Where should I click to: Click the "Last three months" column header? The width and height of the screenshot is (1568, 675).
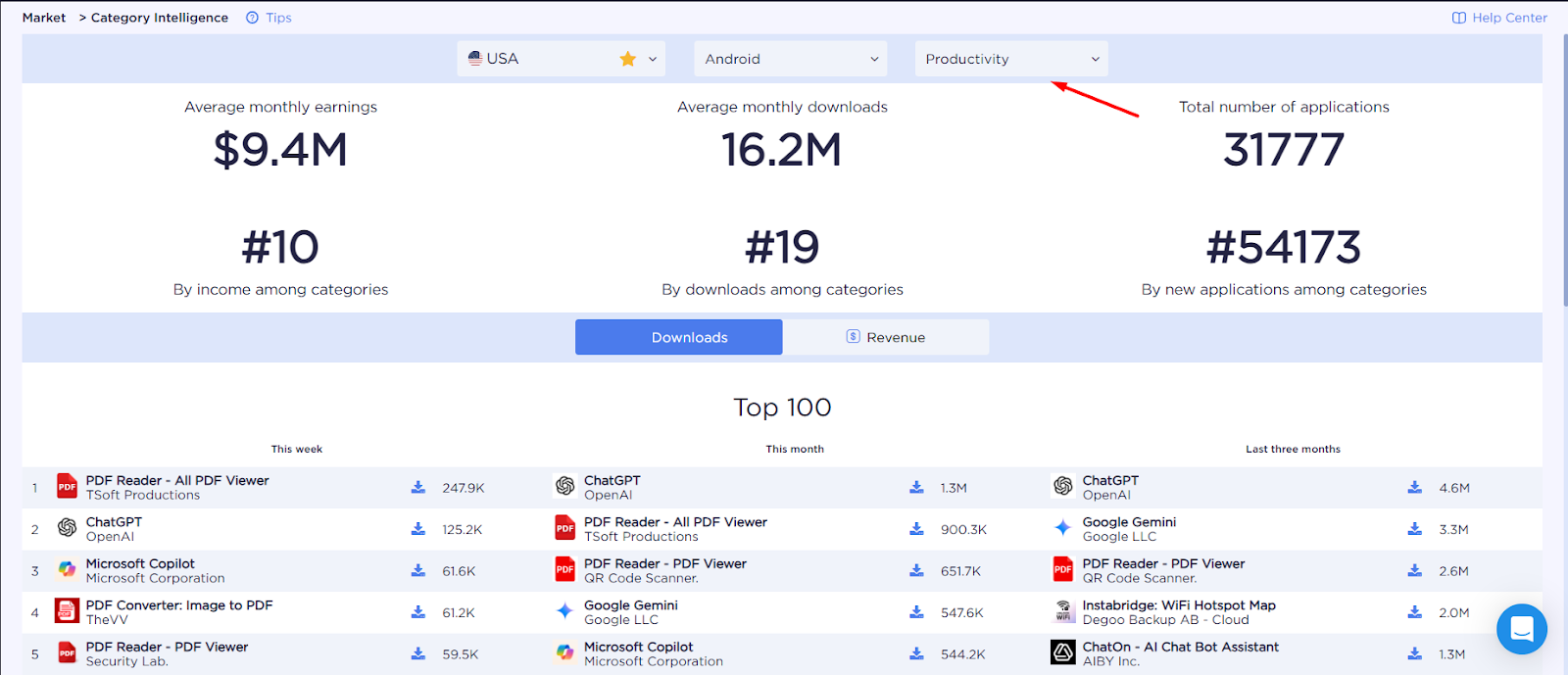[1293, 449]
